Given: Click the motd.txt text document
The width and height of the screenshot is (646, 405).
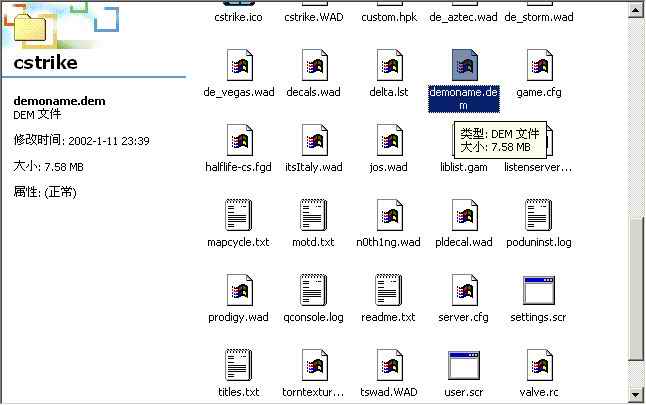Looking at the screenshot, I should pyautogui.click(x=313, y=216).
